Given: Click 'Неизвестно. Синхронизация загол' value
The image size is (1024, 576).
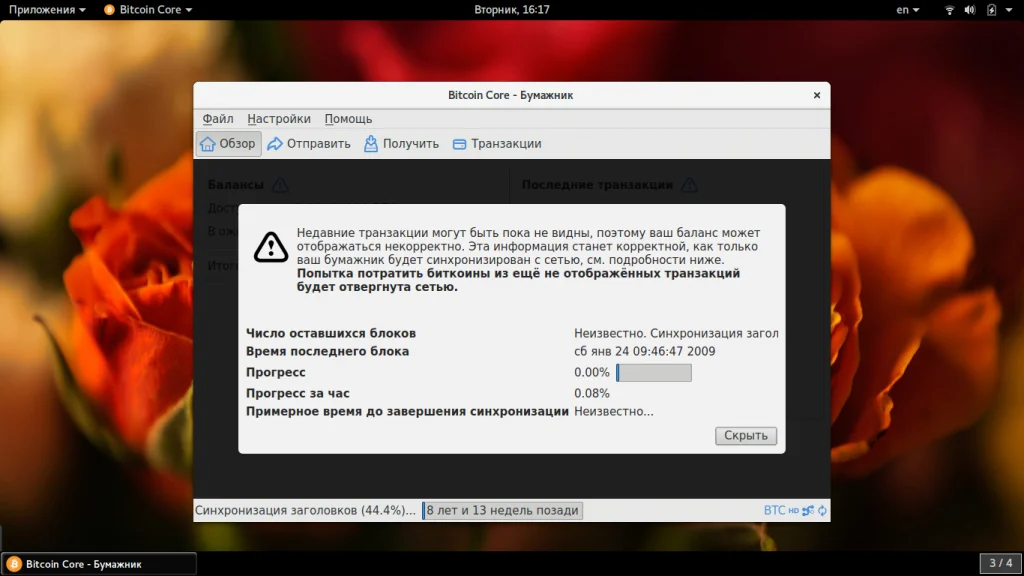Looking at the screenshot, I should pyautogui.click(x=676, y=333).
